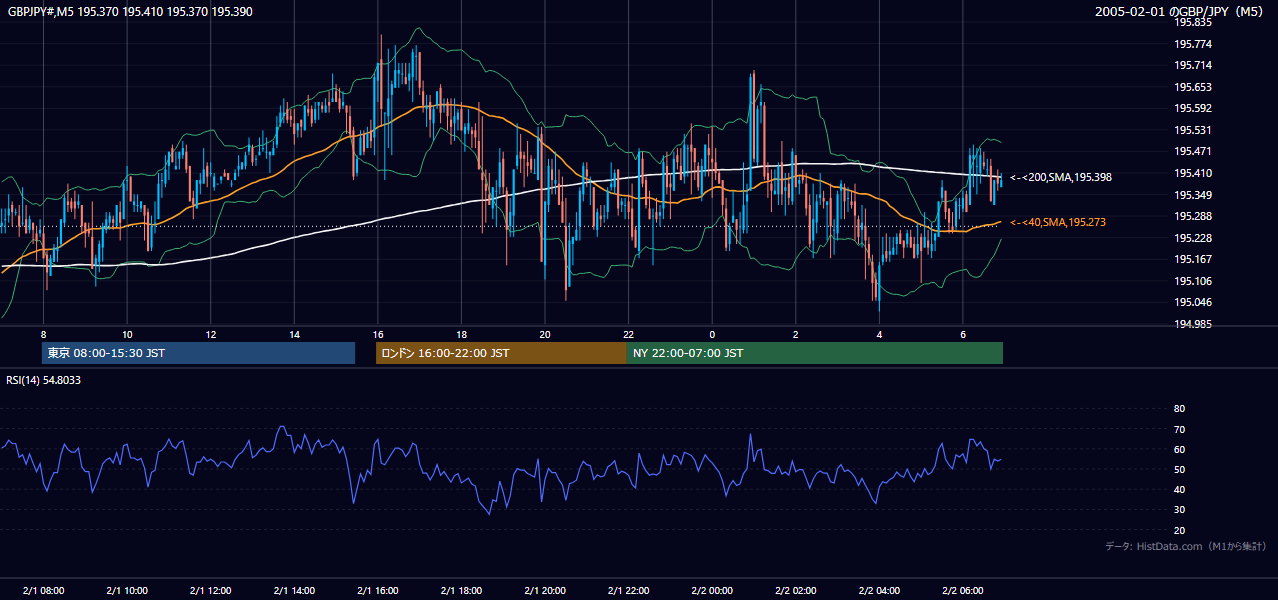Click the 200 SMA 195.398 label

click(x=1061, y=177)
